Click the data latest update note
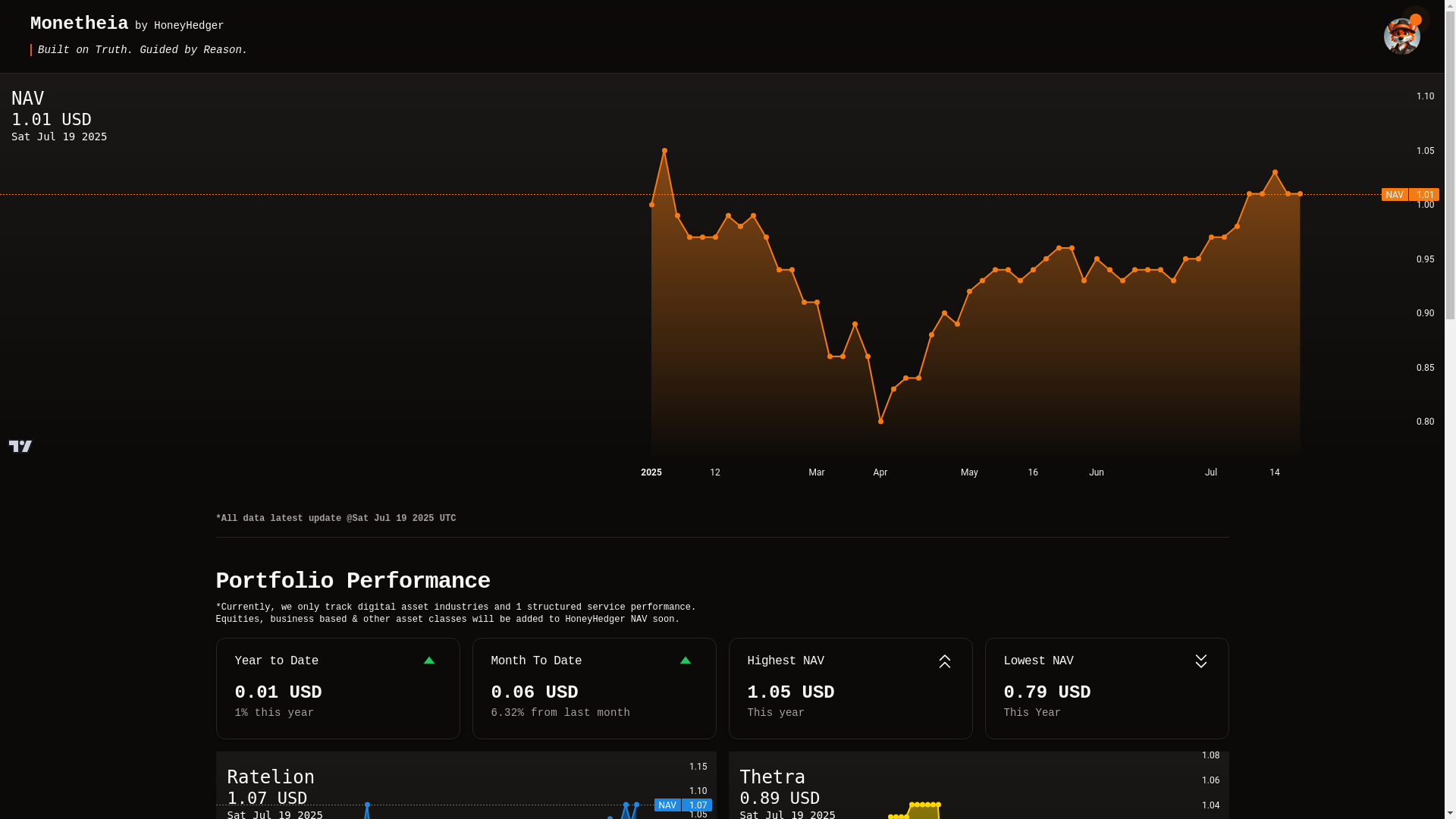The height and width of the screenshot is (819, 1456). click(x=336, y=519)
